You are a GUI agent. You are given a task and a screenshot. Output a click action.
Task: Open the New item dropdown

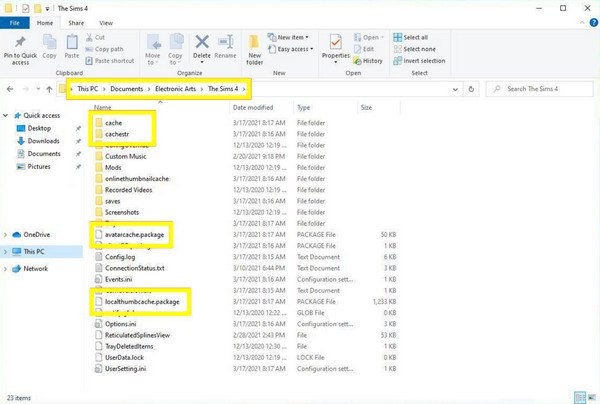pos(289,37)
